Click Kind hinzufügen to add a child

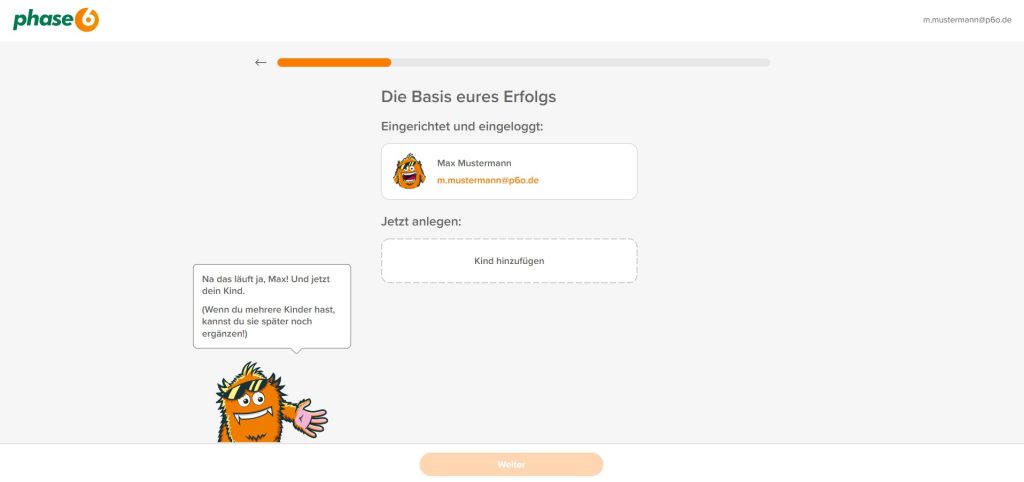(x=509, y=261)
